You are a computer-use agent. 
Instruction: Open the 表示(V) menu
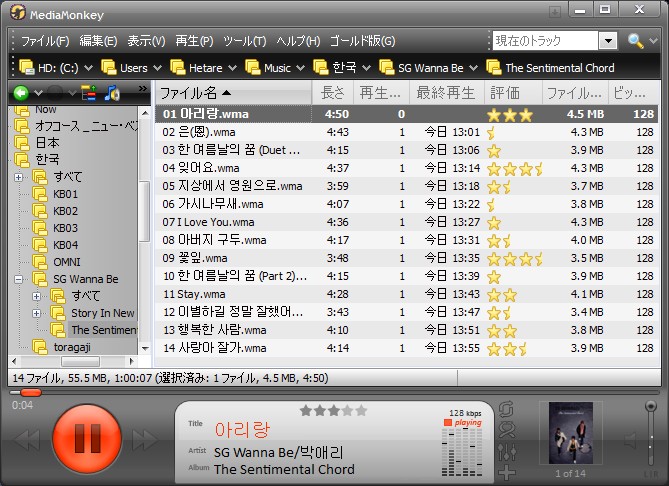[146, 41]
